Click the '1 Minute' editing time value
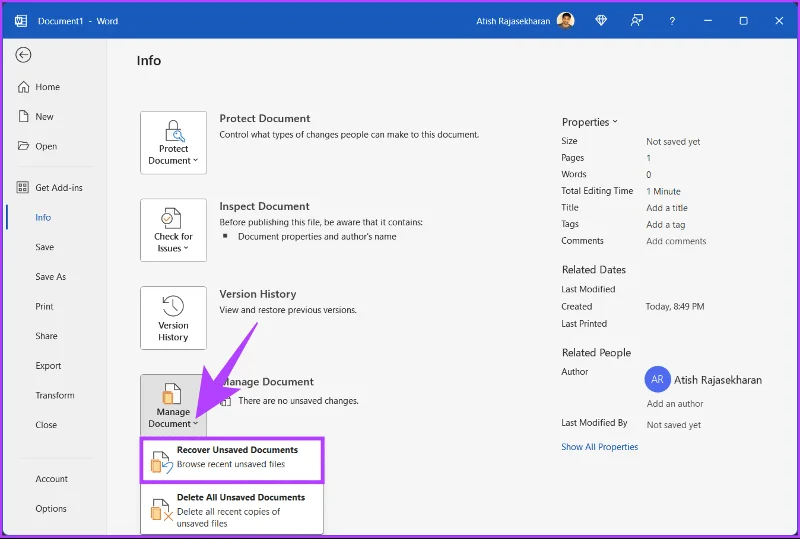 point(663,191)
